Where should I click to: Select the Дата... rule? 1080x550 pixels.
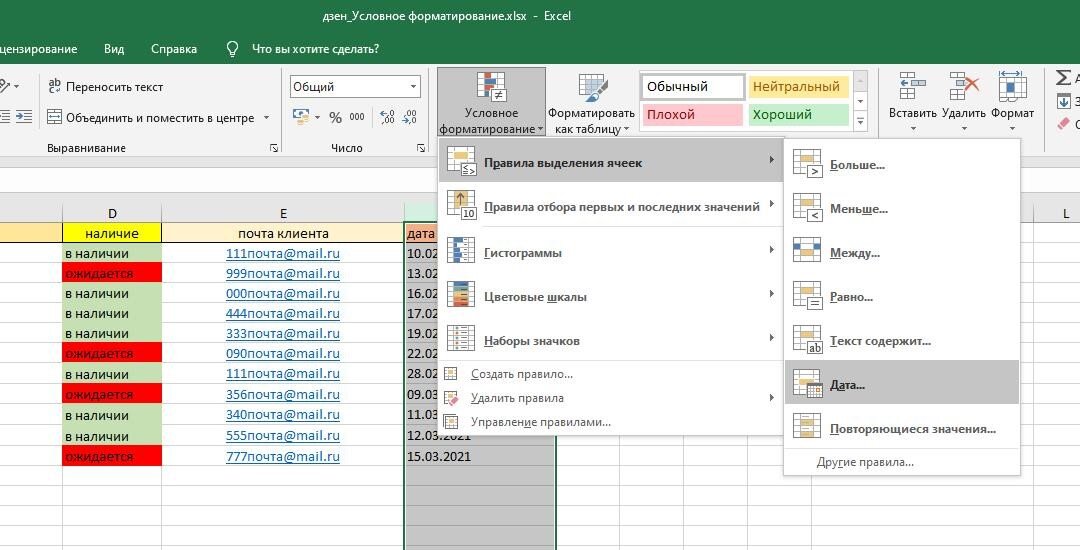(902, 383)
